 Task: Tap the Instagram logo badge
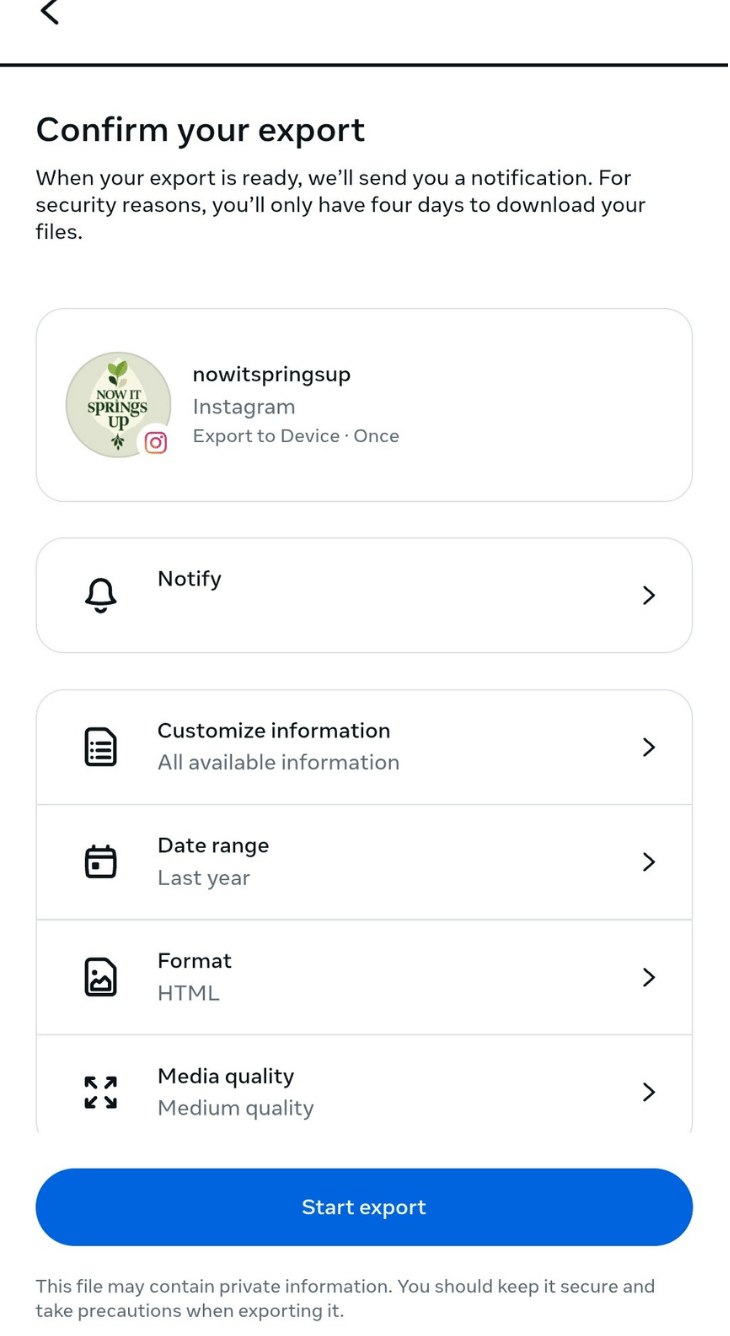pyautogui.click(x=156, y=441)
